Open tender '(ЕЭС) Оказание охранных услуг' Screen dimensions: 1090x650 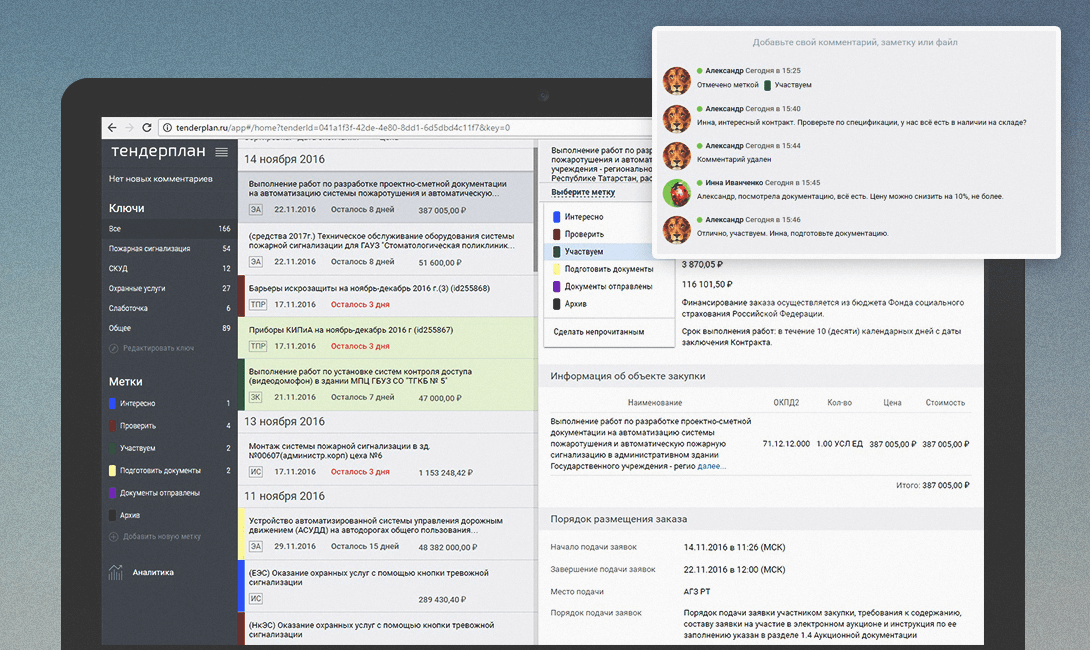tap(388, 586)
